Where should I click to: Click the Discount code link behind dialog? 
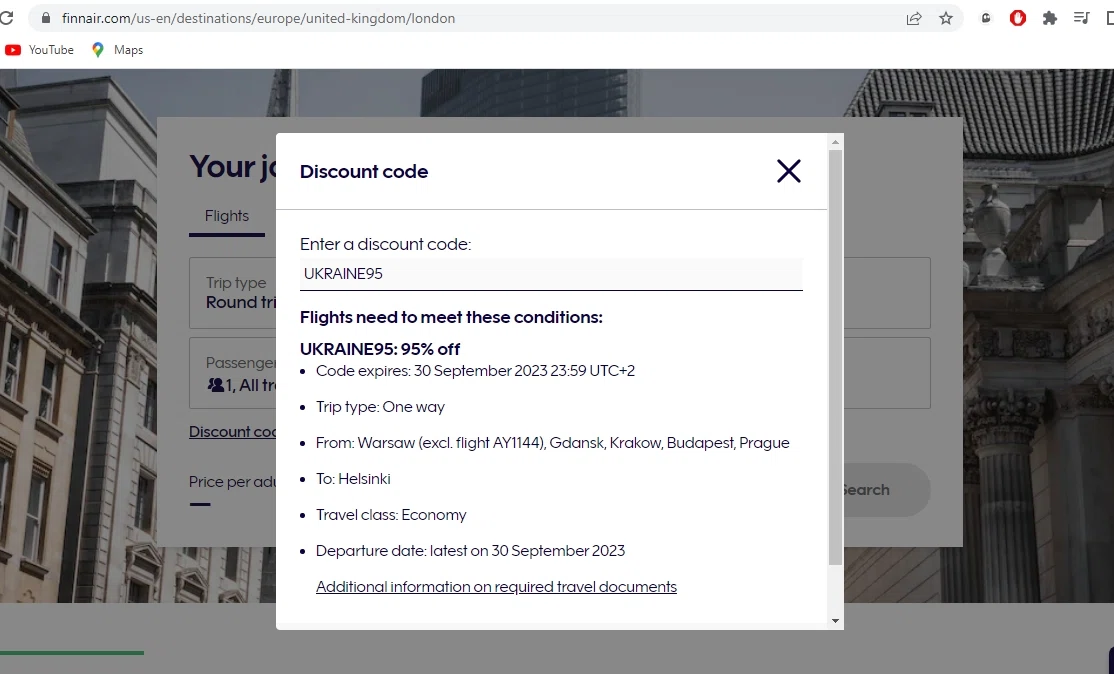(232, 432)
